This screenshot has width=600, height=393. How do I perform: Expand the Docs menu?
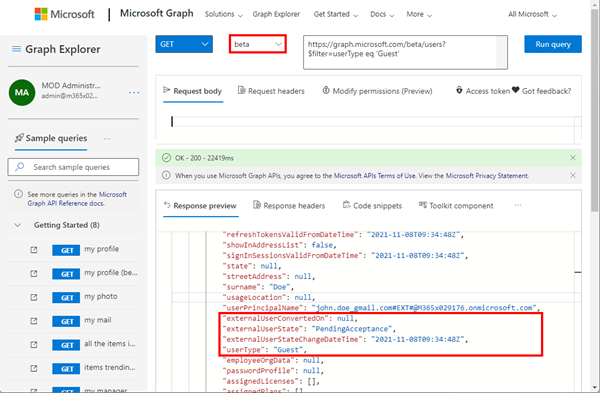click(x=382, y=14)
